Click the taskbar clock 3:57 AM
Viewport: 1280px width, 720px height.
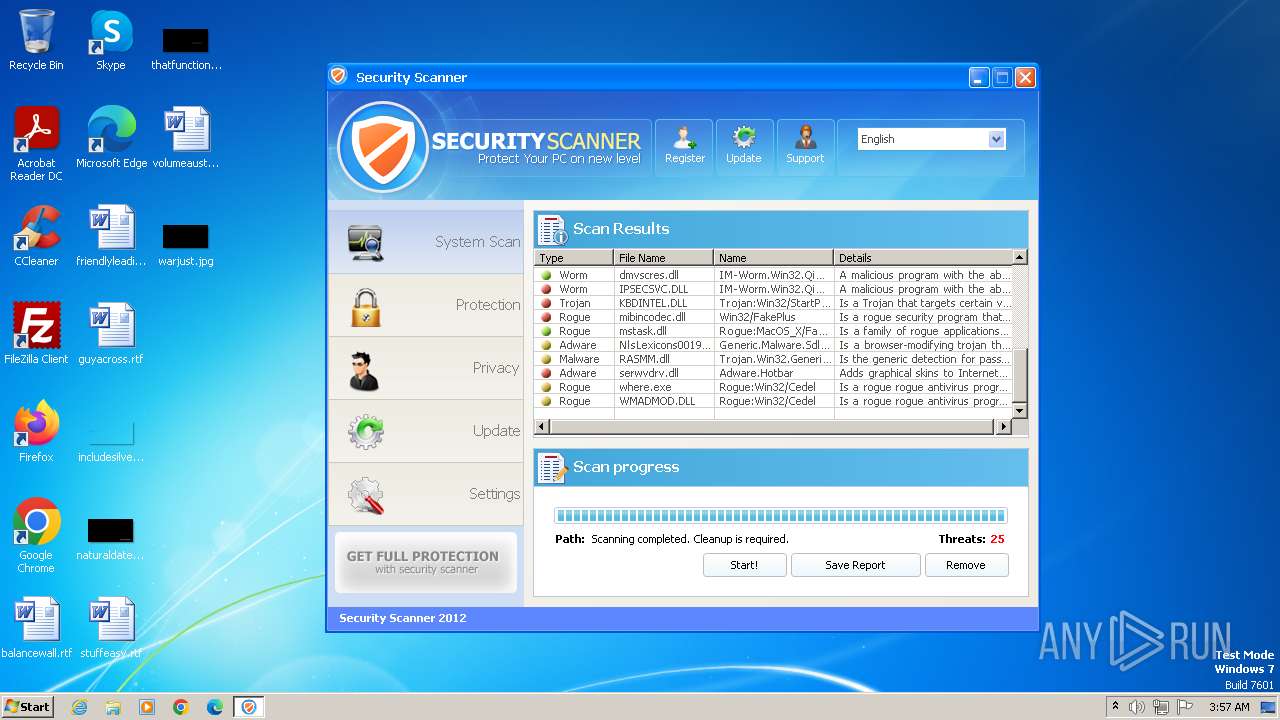(x=1229, y=707)
